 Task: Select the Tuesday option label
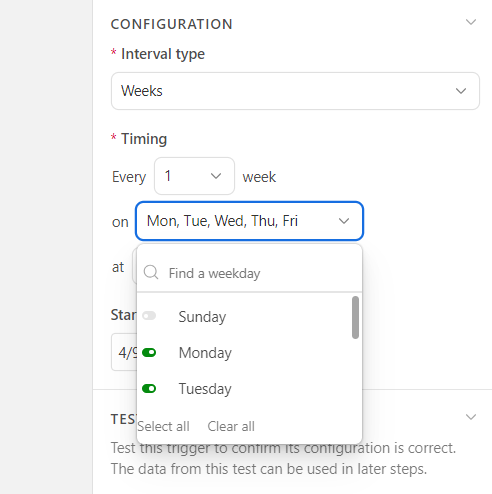tap(205, 389)
